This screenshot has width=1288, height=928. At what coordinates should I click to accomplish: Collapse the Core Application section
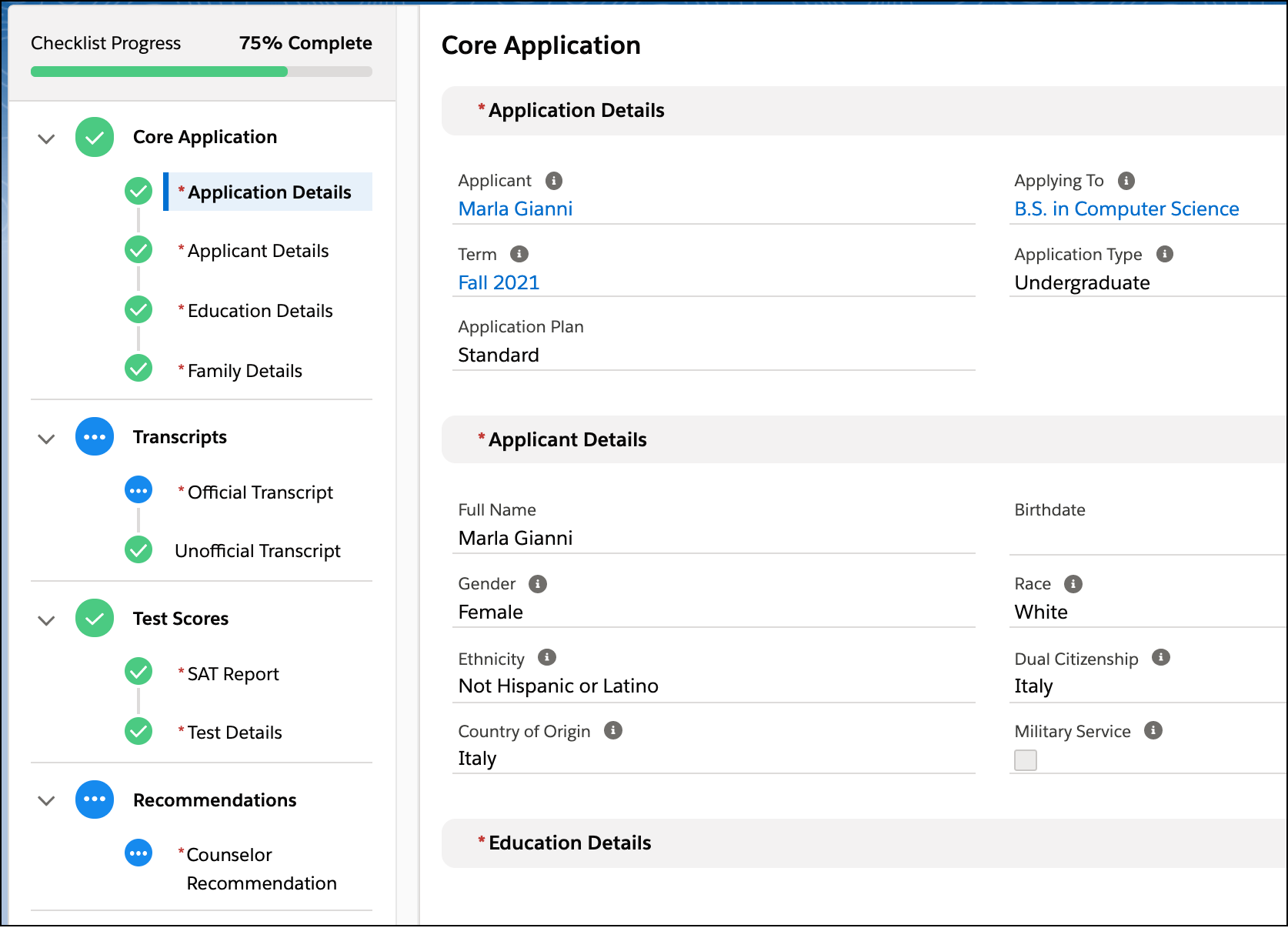(x=45, y=139)
